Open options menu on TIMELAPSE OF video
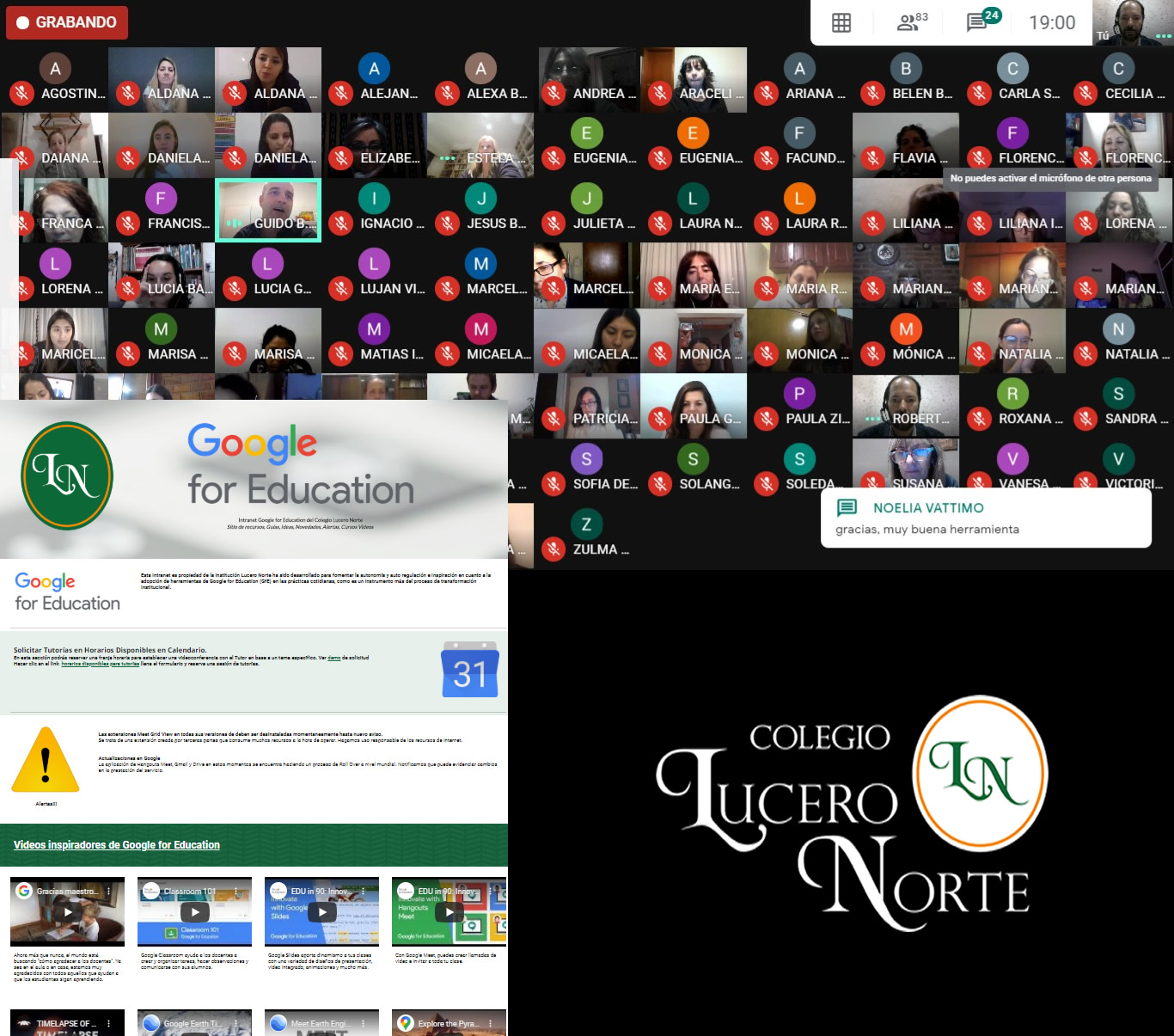 pyautogui.click(x=109, y=1023)
